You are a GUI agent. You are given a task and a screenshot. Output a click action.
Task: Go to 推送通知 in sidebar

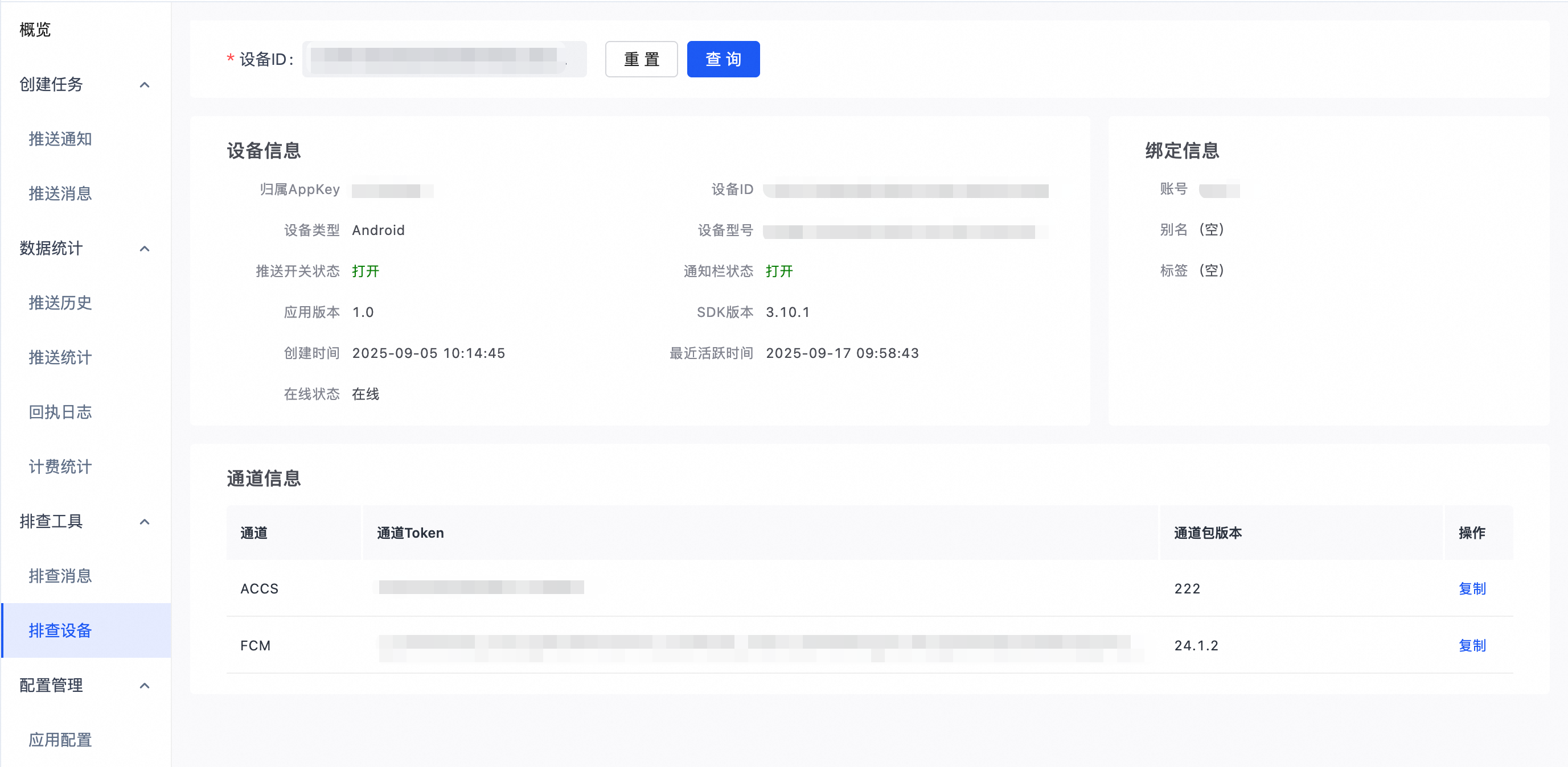pyautogui.click(x=60, y=139)
